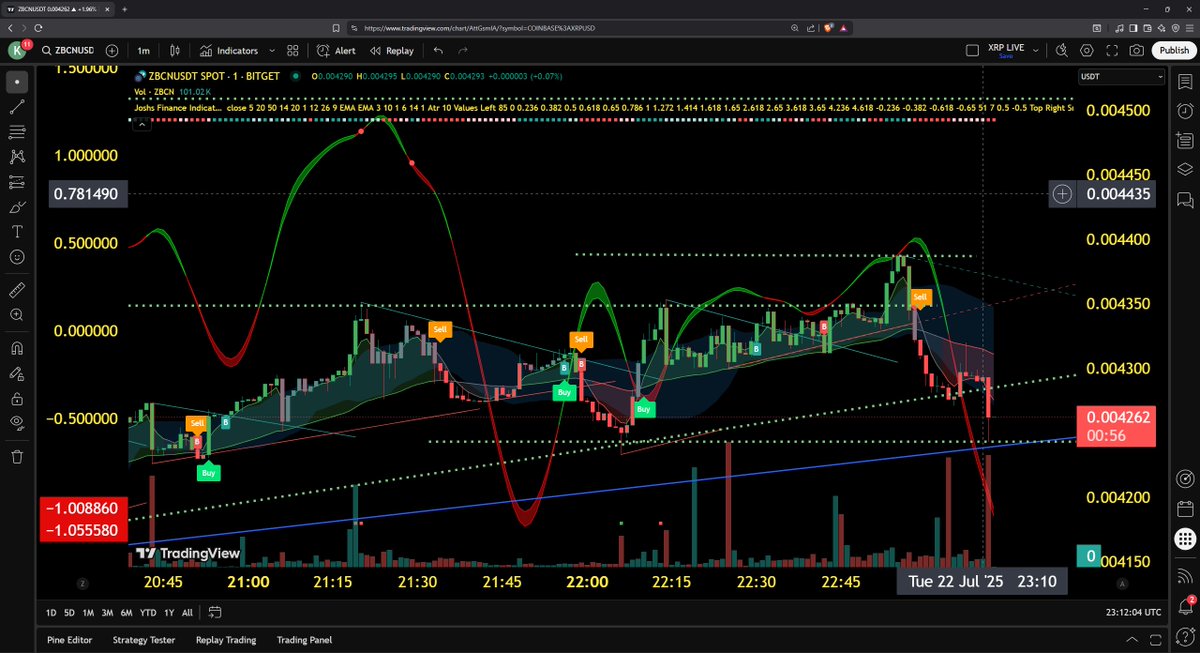
Task: Toggle lock all drawing tools
Action: 17,398
